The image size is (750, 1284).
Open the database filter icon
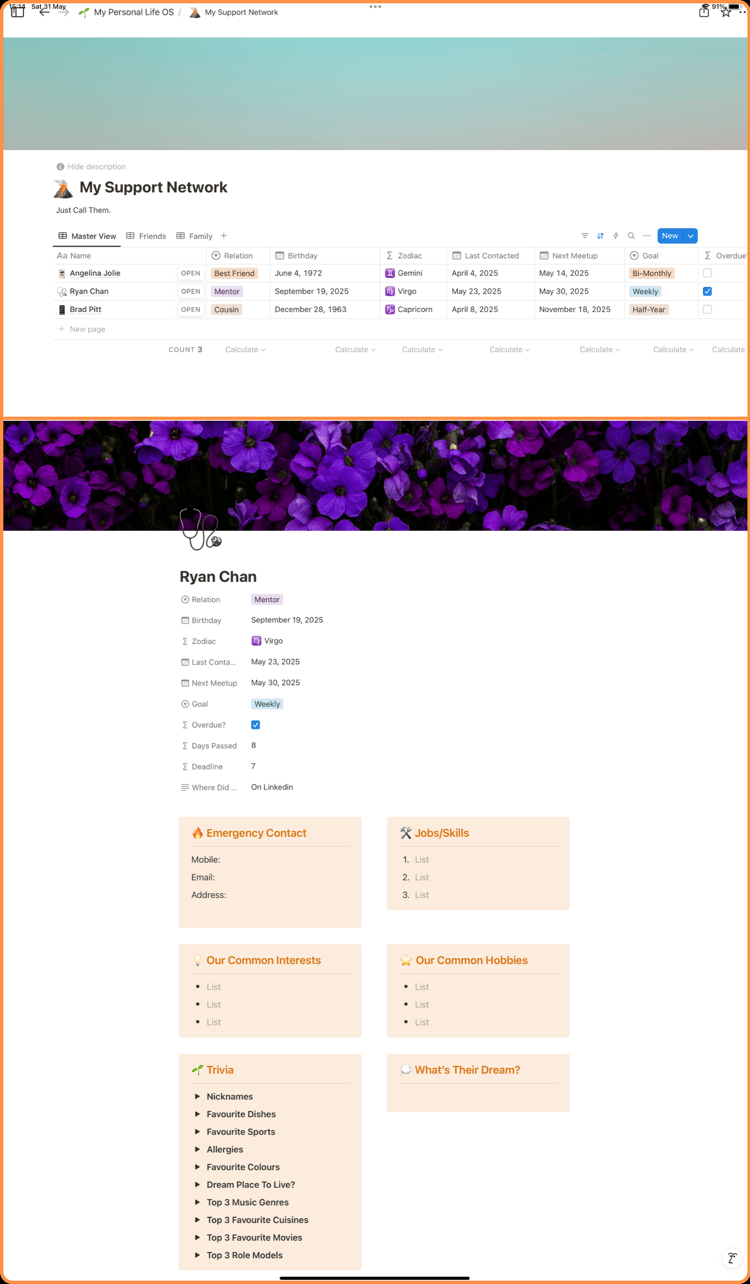pos(585,236)
